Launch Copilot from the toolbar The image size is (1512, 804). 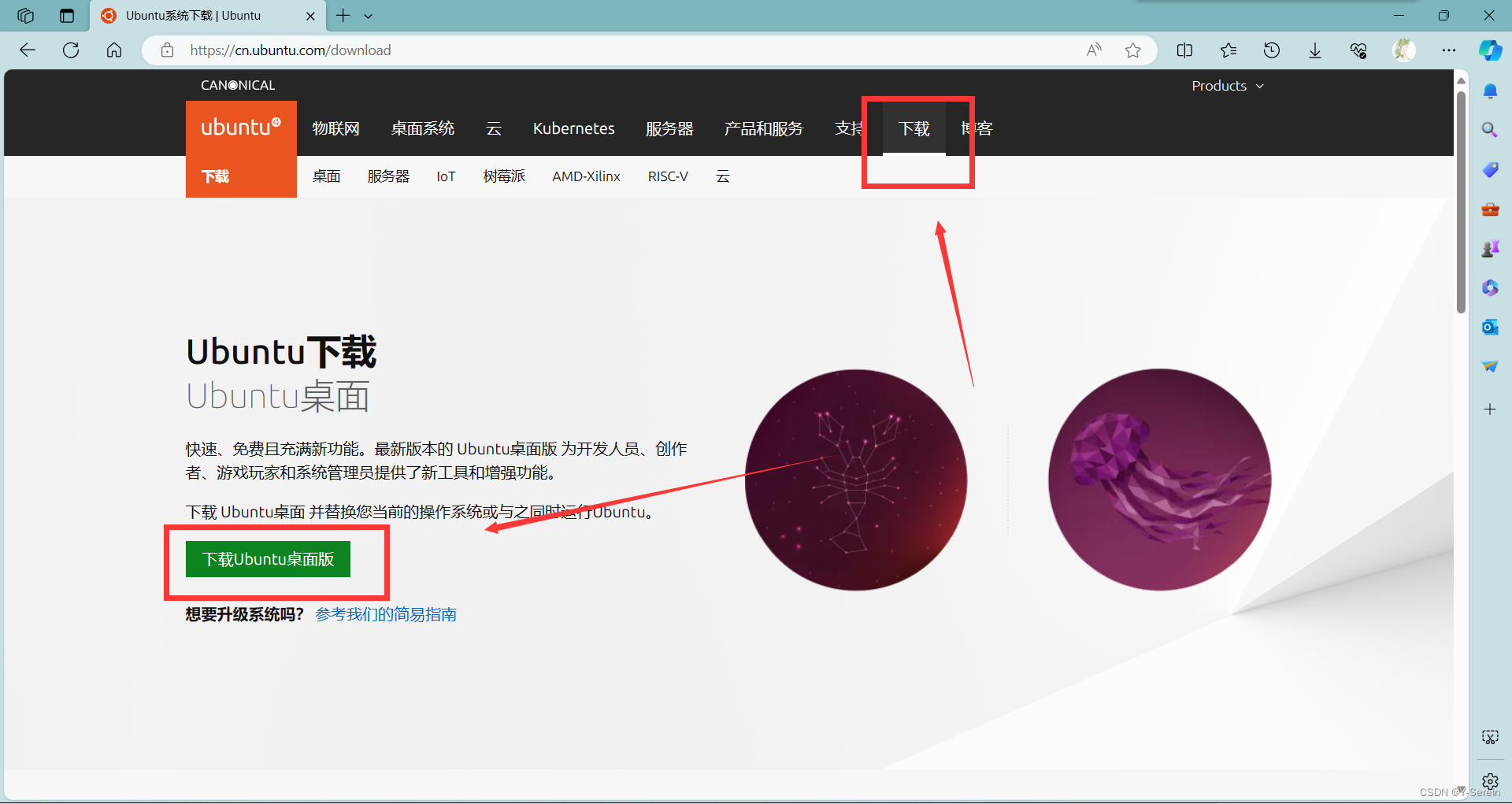coord(1490,50)
